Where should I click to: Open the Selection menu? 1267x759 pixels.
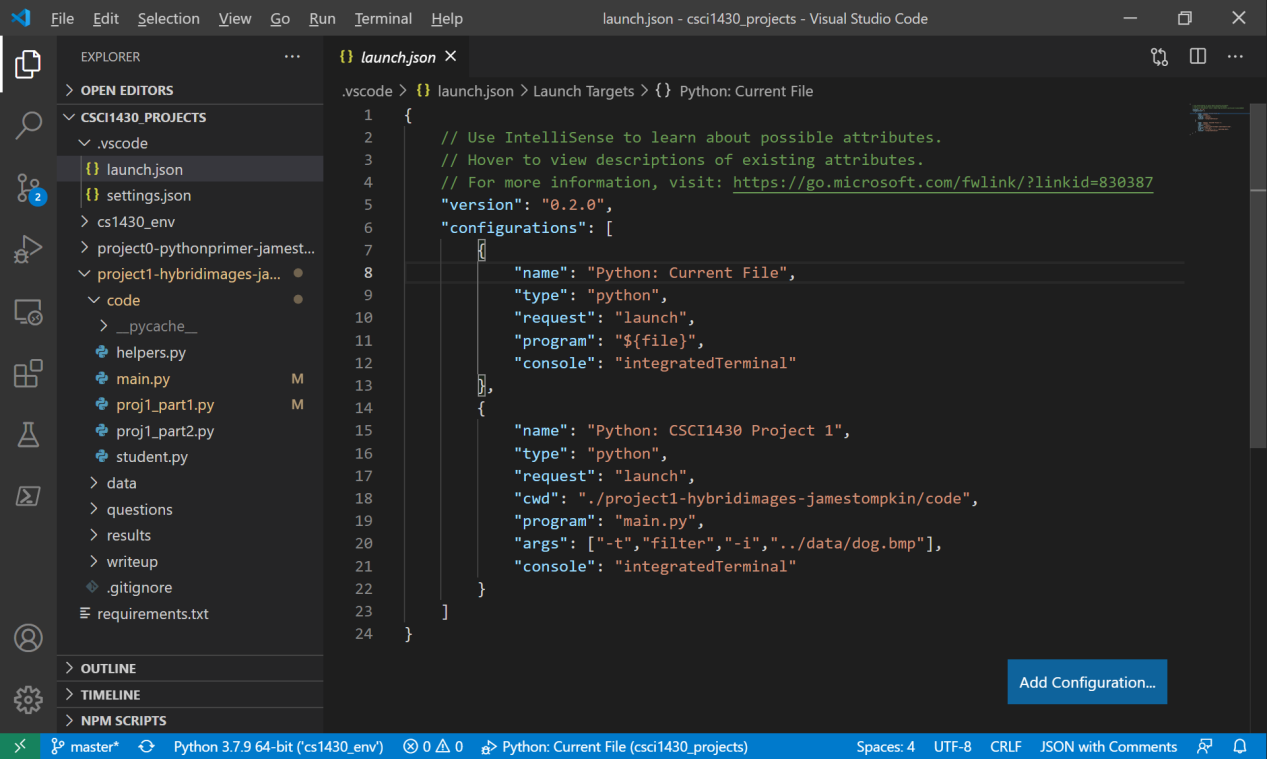coord(168,19)
